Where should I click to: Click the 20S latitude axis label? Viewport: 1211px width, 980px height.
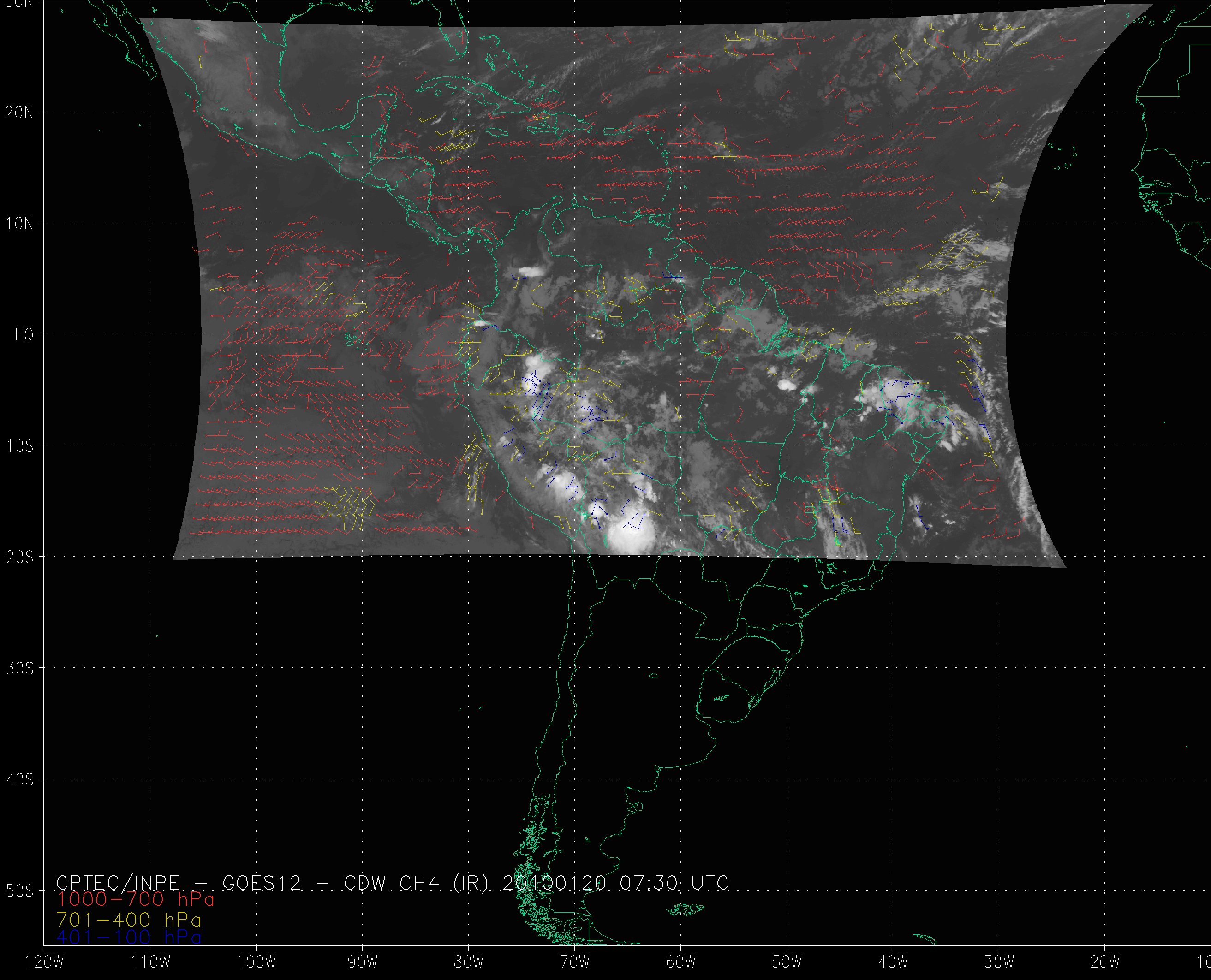coord(19,557)
